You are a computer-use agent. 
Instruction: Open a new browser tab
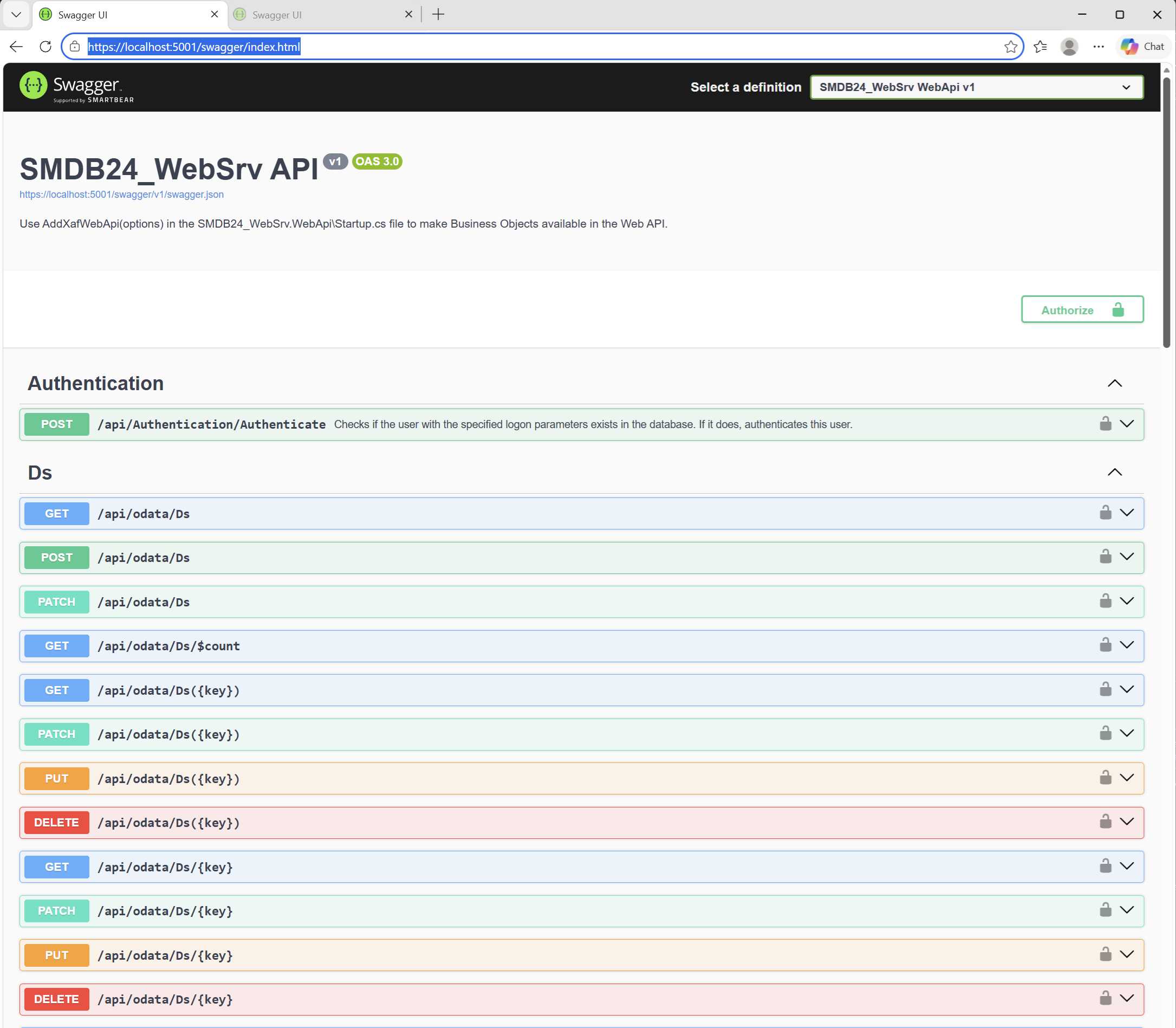[438, 14]
